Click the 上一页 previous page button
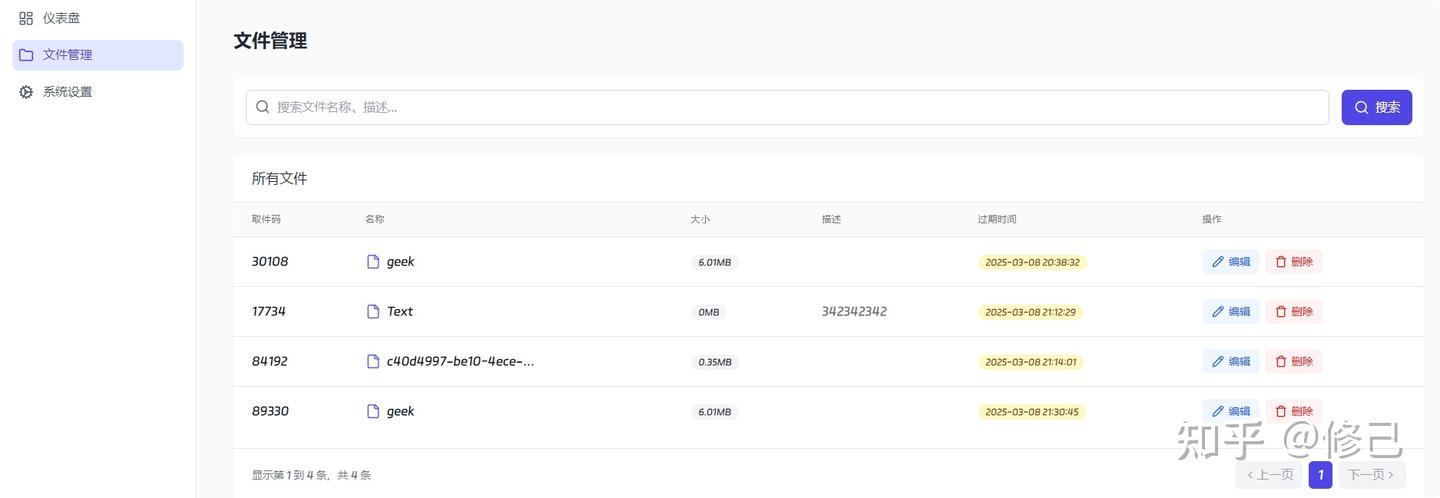The width and height of the screenshot is (1440, 498). [1270, 475]
